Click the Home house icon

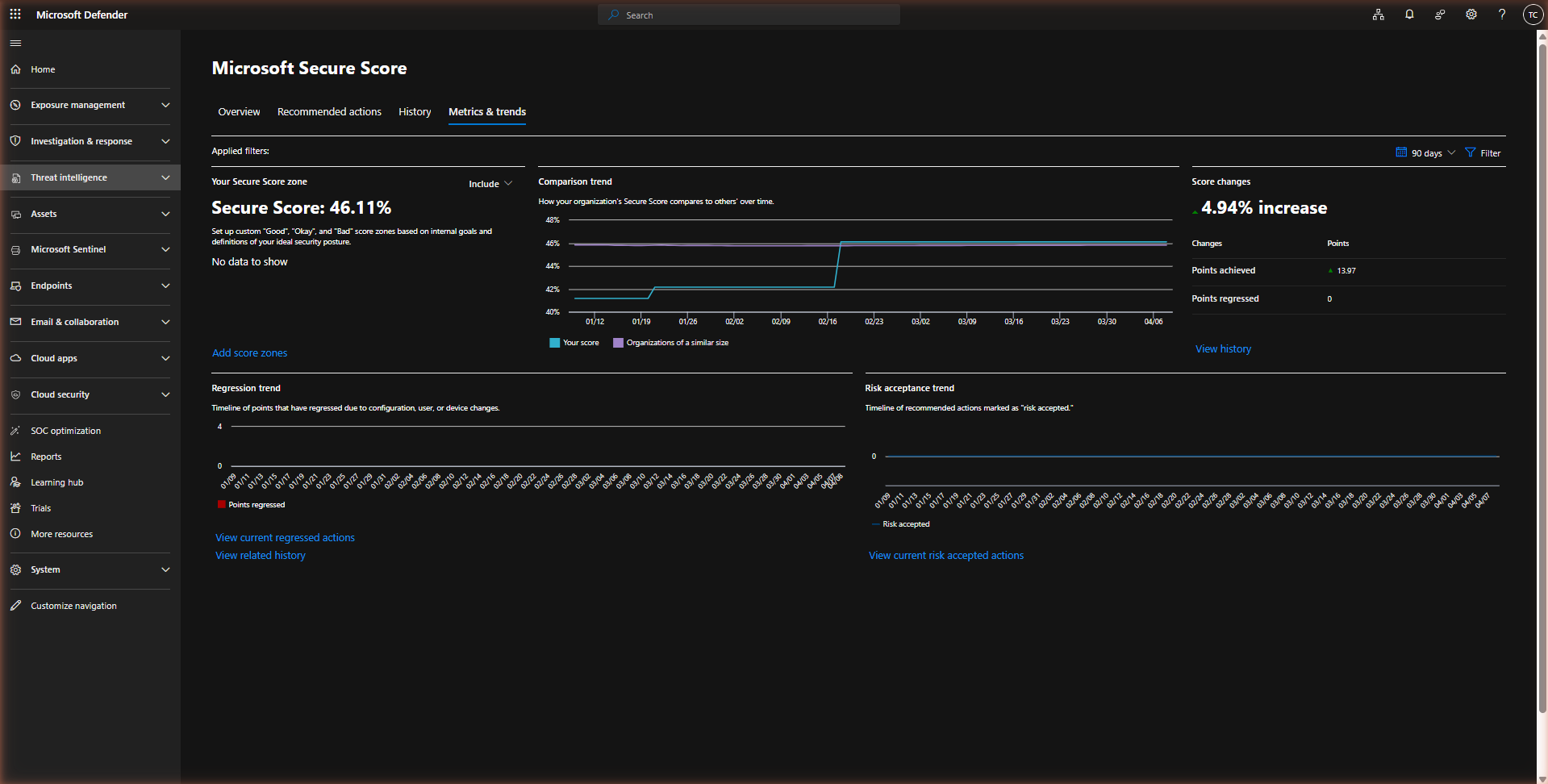(15, 69)
